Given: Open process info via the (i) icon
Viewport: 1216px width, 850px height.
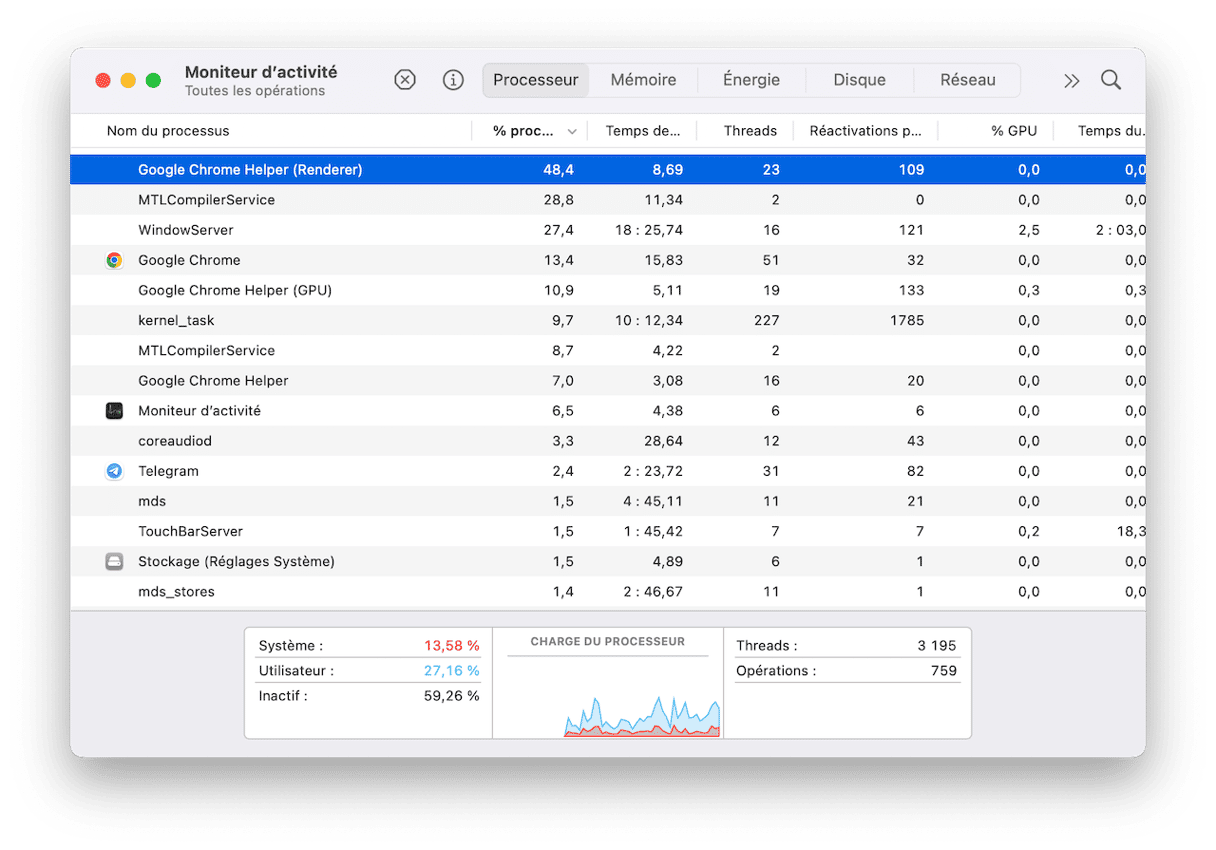Looking at the screenshot, I should point(453,80).
